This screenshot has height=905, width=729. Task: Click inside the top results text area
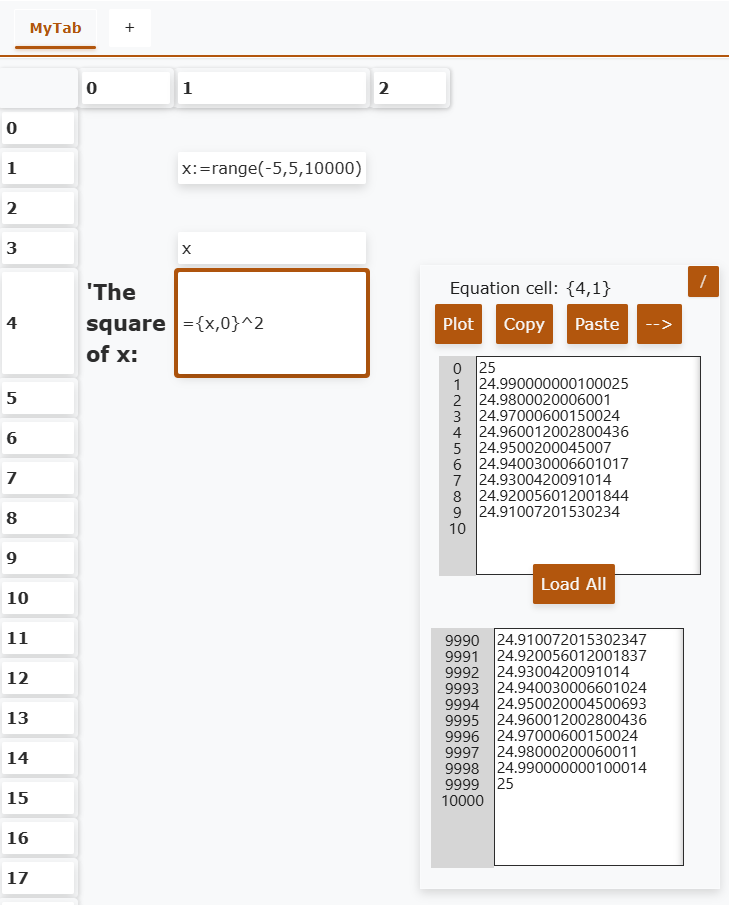pos(587,465)
